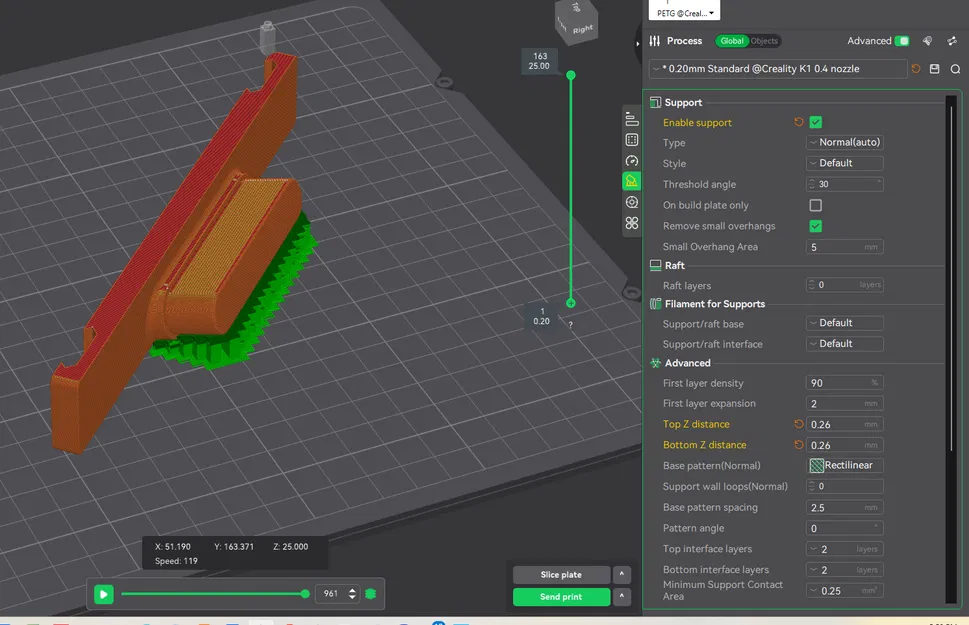969x625 pixels.
Task: Click the Send print button
Action: coord(561,597)
